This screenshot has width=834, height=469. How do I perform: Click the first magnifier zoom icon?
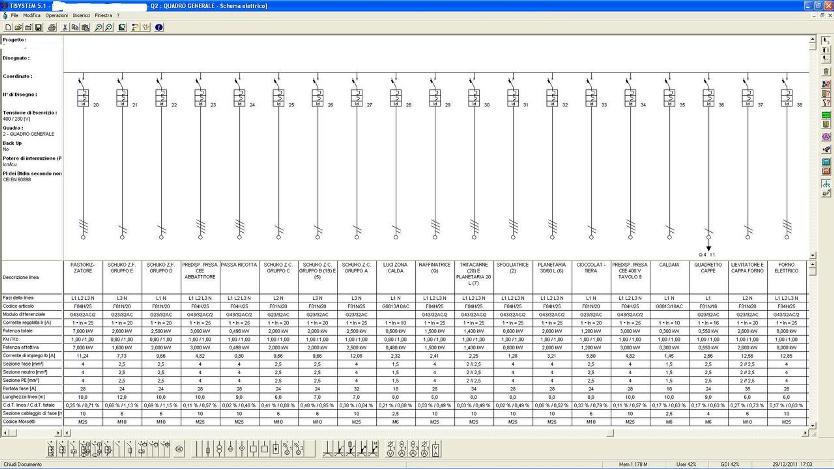[99, 27]
